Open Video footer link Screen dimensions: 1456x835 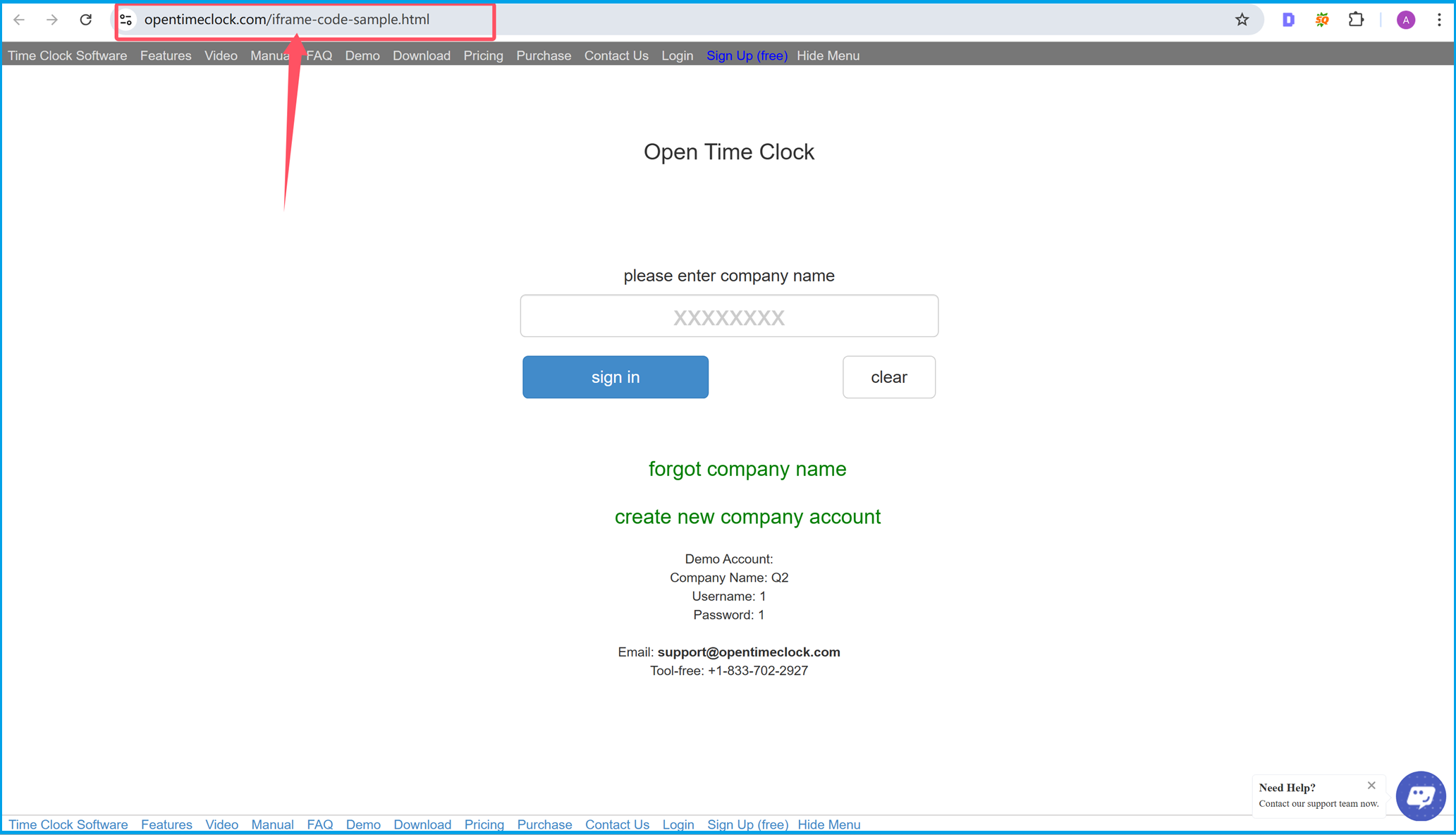(222, 824)
